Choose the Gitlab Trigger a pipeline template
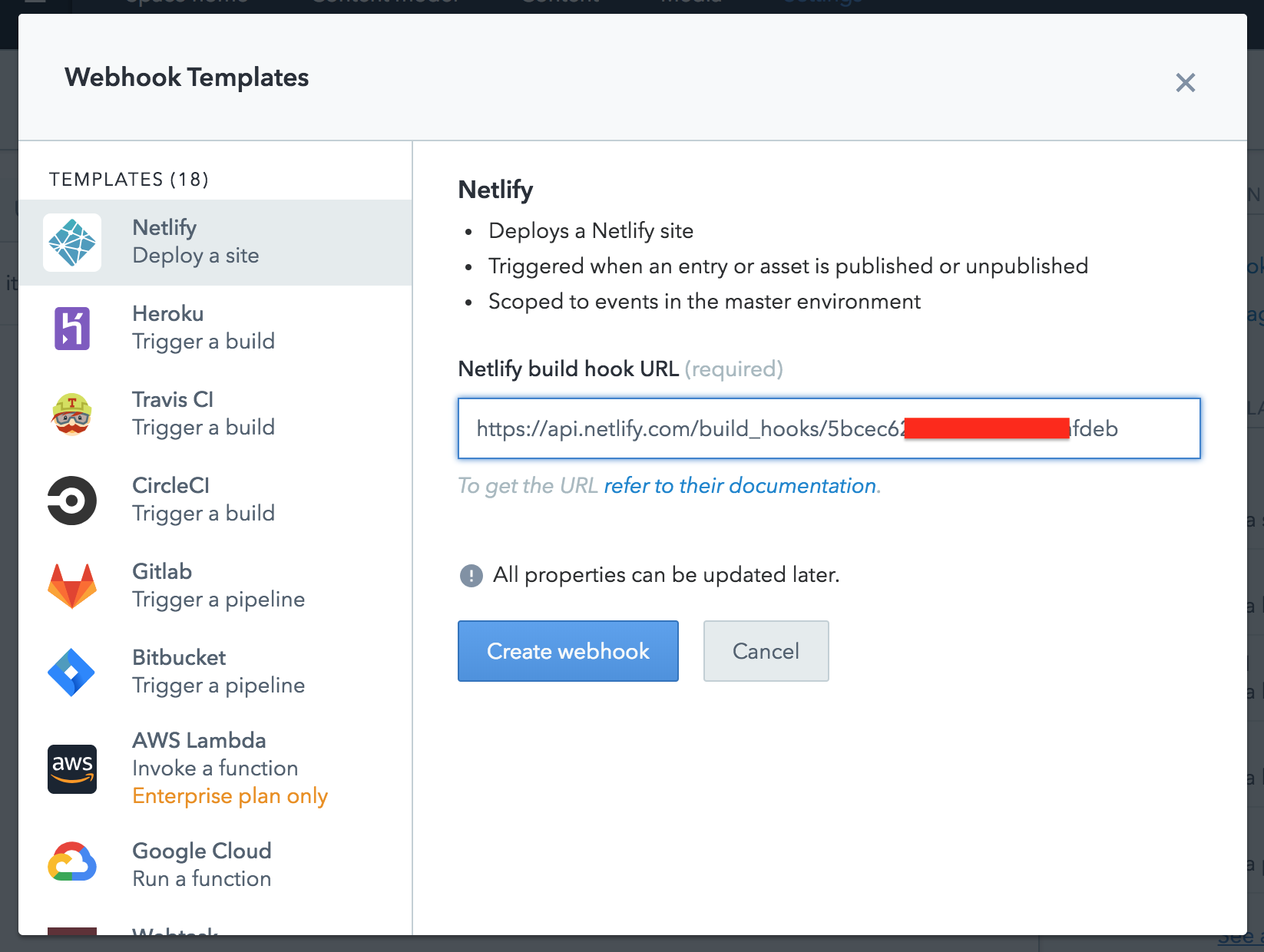Screen dimensions: 1264x952 pos(218,586)
